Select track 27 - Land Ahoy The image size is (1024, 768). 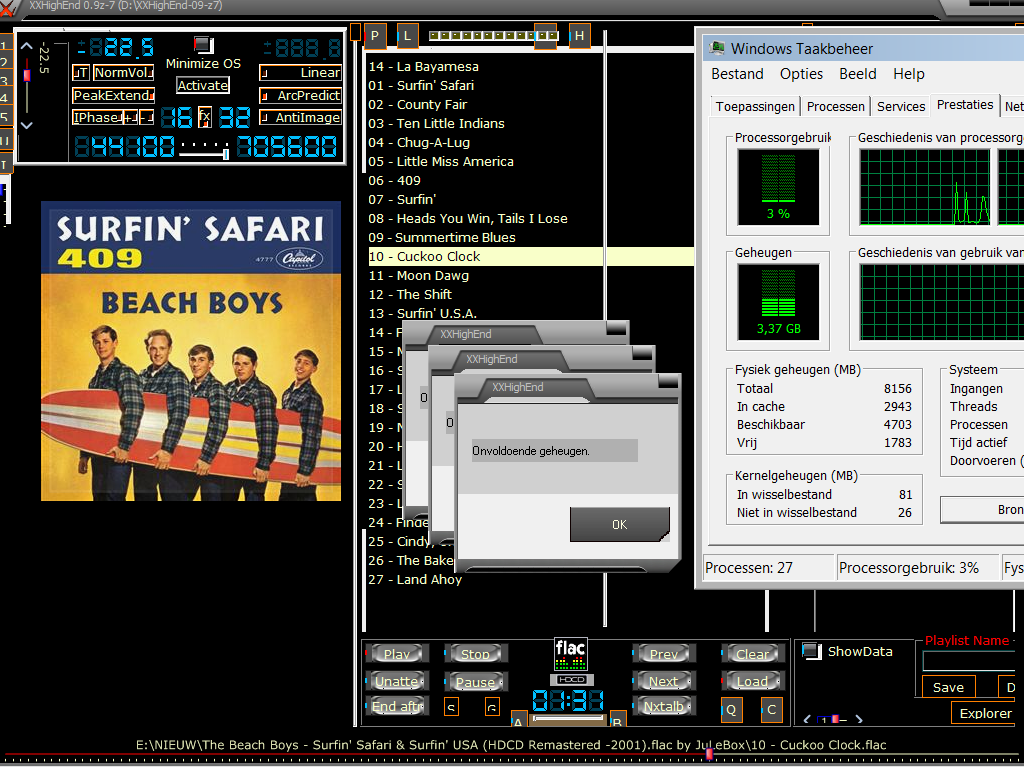click(415, 579)
